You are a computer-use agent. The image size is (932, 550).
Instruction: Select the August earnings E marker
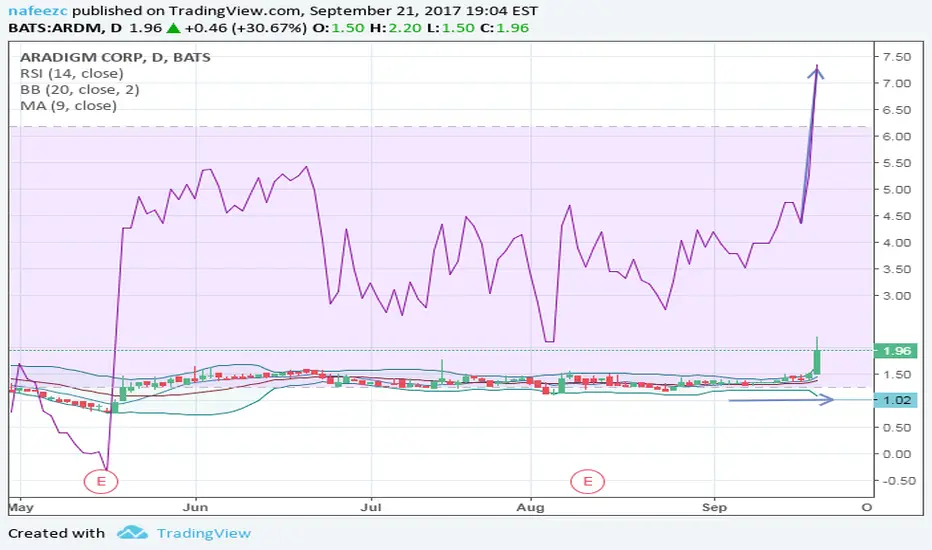click(587, 481)
